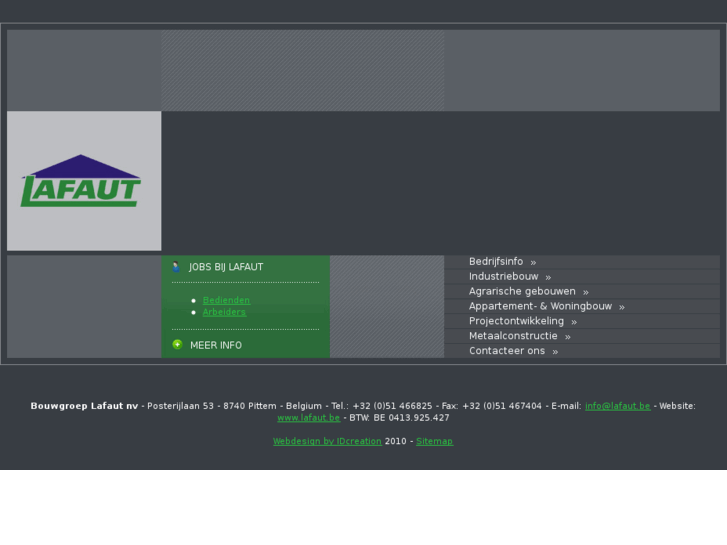This screenshot has width=727, height=545.
Task: Click the chevron next to Appartement- & Woningbouw
Action: (622, 307)
